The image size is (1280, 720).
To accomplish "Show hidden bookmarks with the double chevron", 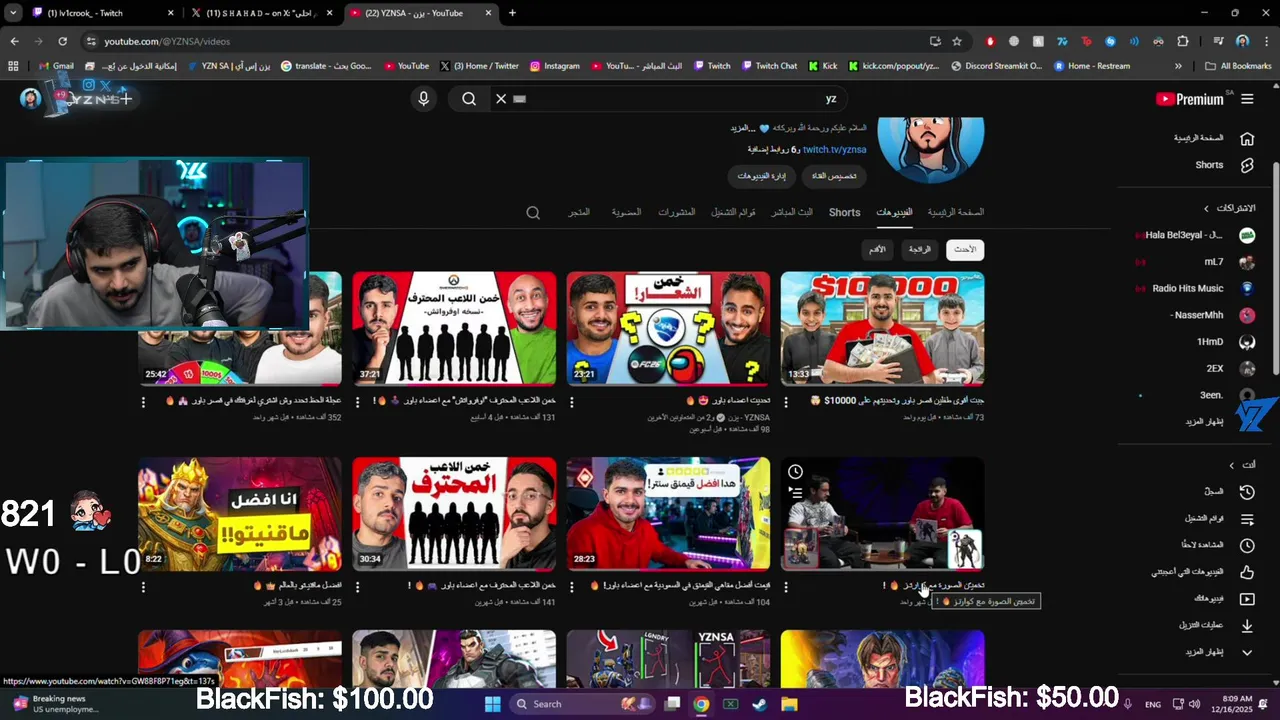I will (1178, 66).
